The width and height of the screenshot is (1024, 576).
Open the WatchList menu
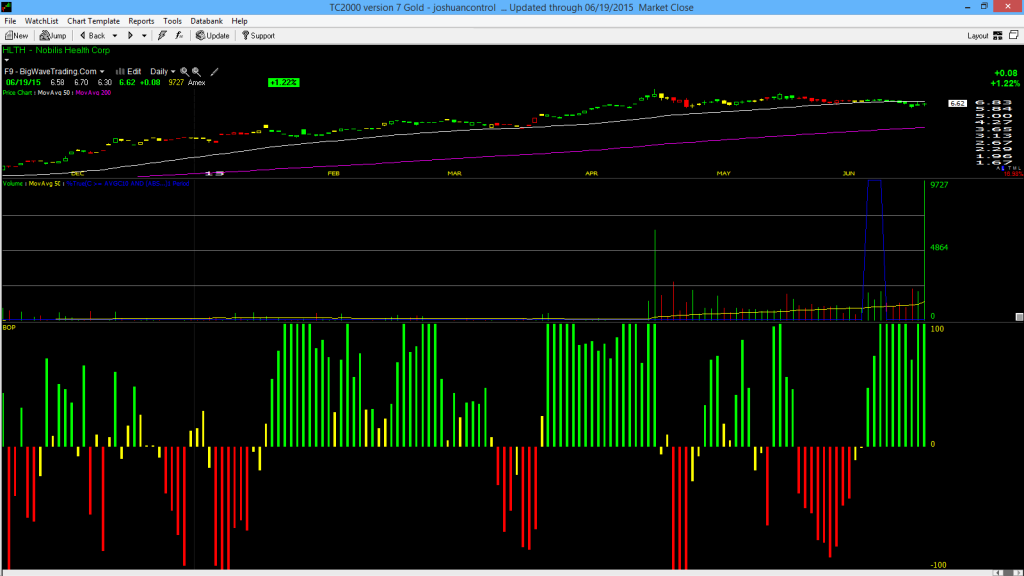[x=41, y=21]
